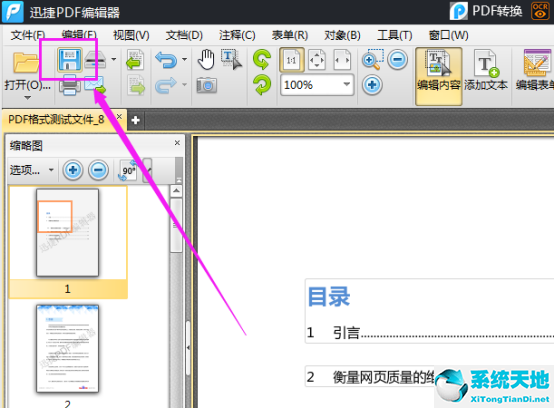Save the document with floppy disk icon
This screenshot has width=554, height=408.
(x=70, y=60)
